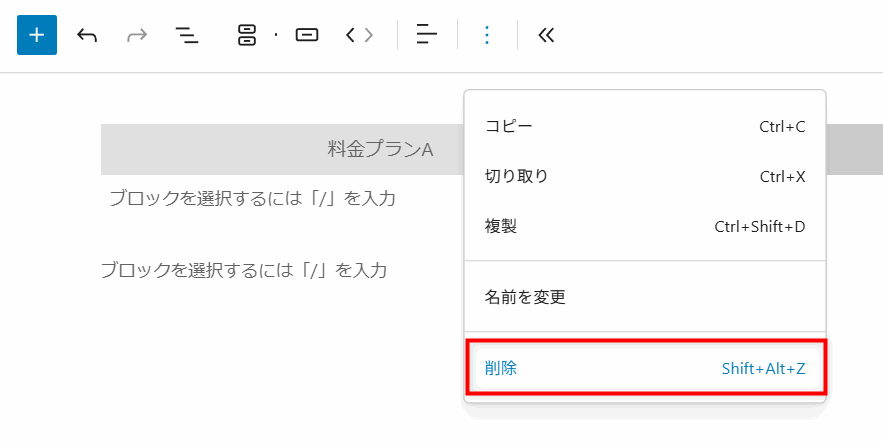
Task: Collapse the block toolbar with double chevron
Action: pyautogui.click(x=546, y=35)
